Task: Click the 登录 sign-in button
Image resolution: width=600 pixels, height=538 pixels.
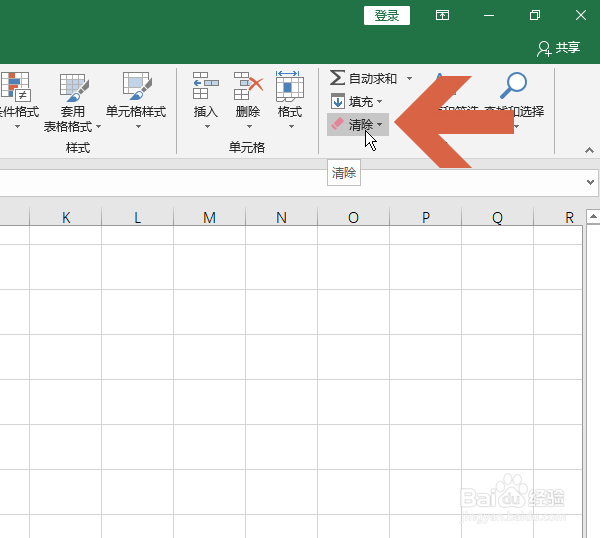Action: (387, 15)
